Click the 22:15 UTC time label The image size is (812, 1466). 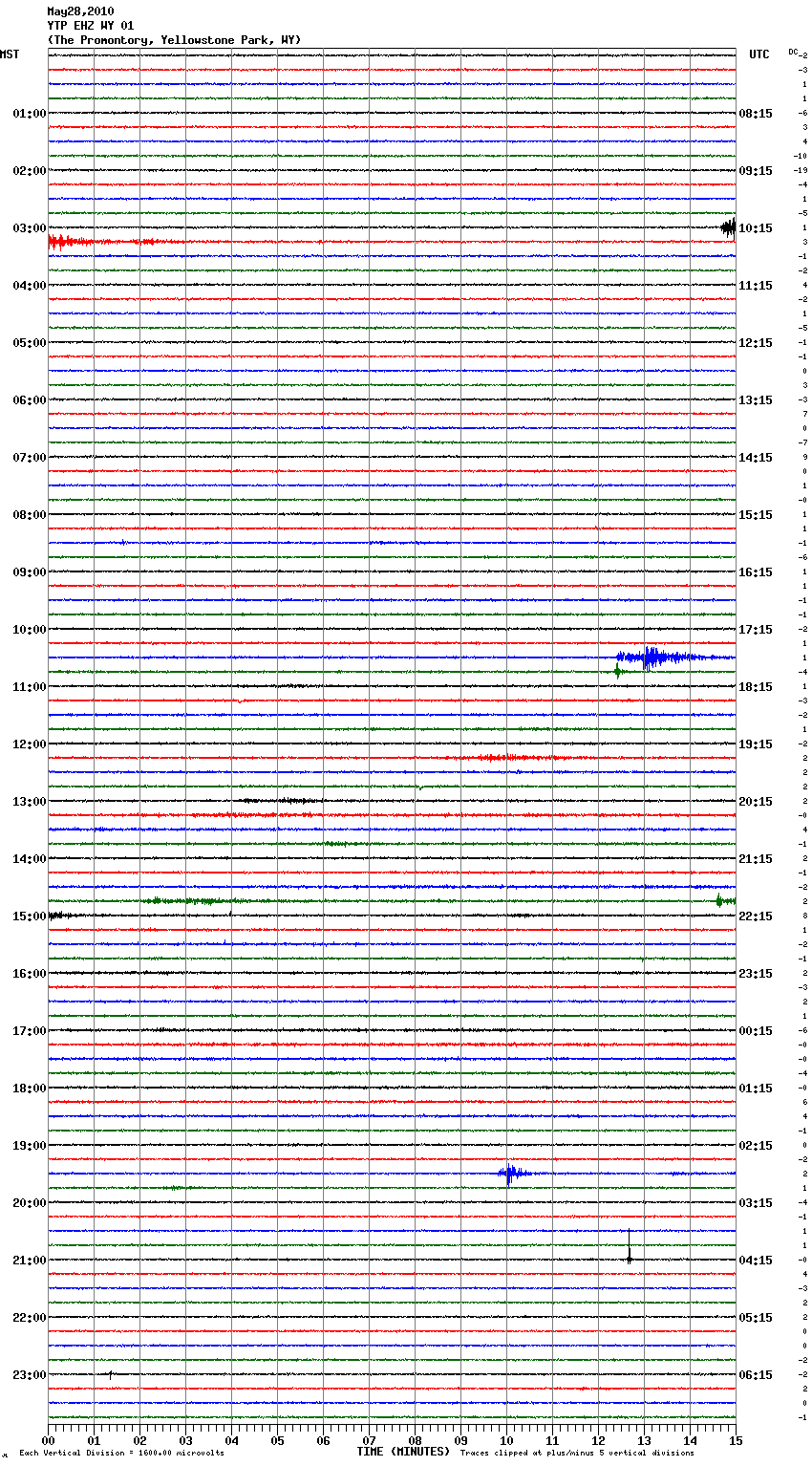click(756, 916)
